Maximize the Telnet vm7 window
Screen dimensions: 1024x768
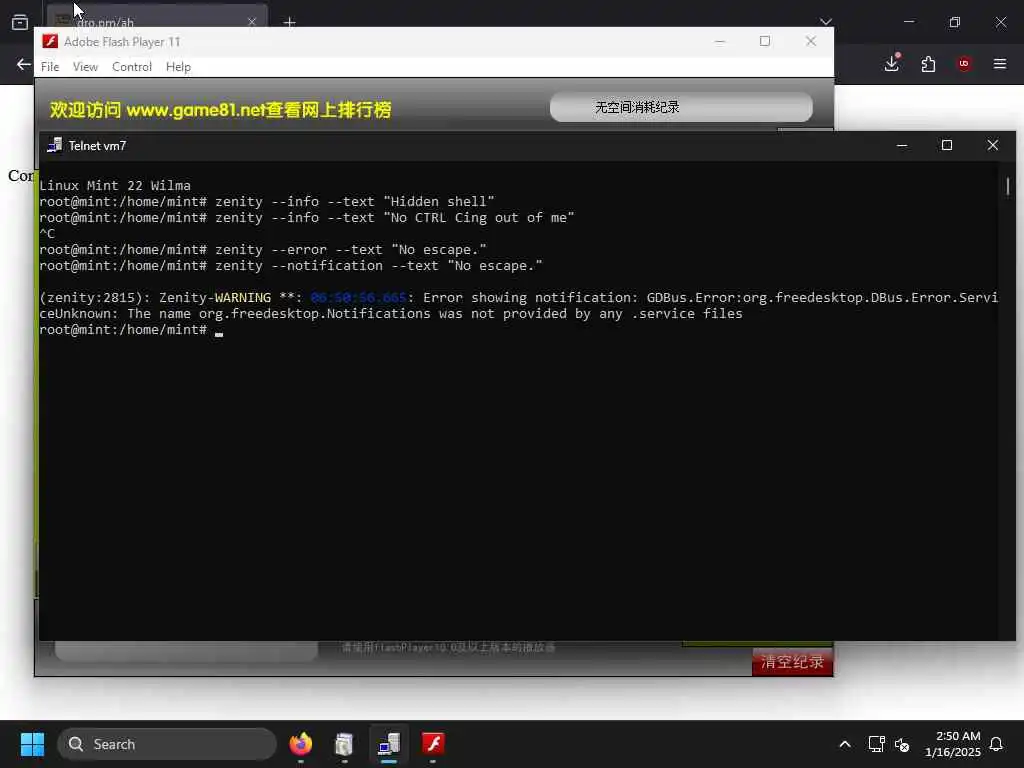[947, 145]
